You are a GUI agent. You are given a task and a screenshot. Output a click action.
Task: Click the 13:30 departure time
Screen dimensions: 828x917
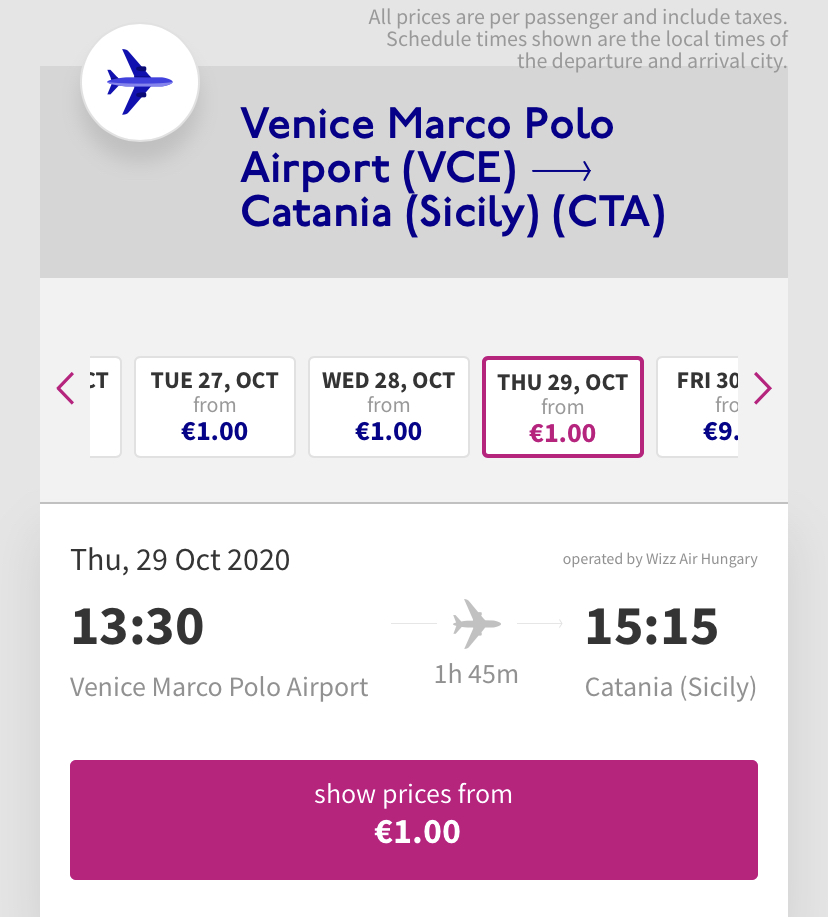point(137,626)
